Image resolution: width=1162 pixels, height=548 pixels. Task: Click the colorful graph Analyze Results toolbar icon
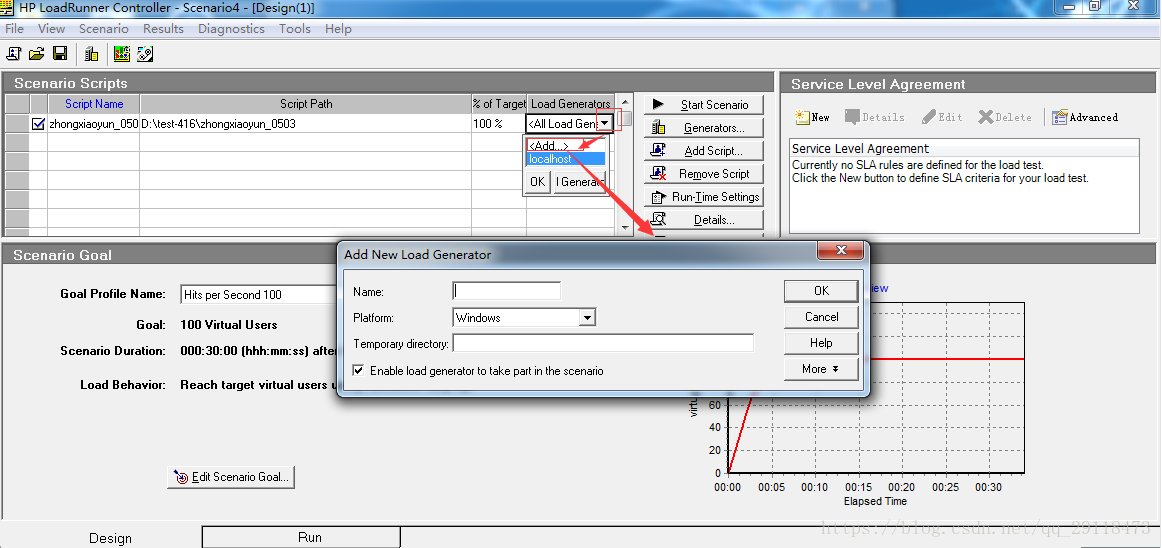[x=122, y=53]
